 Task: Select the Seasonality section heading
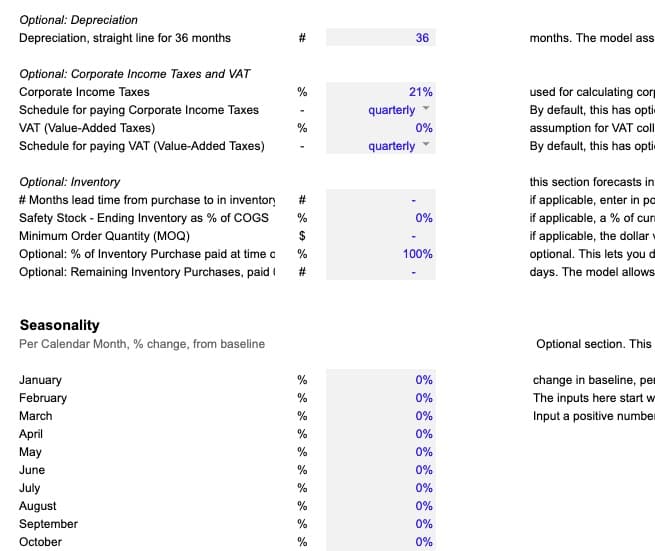[x=60, y=325]
